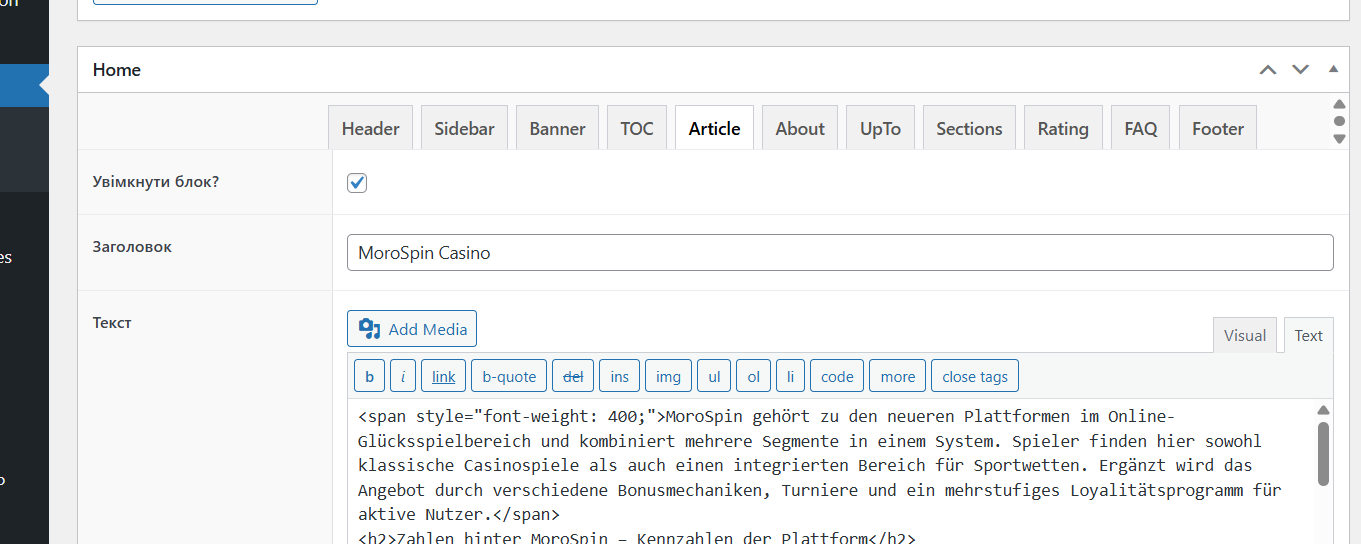1361x544 pixels.
Task: Insert ol ordered list tag
Action: (754, 376)
